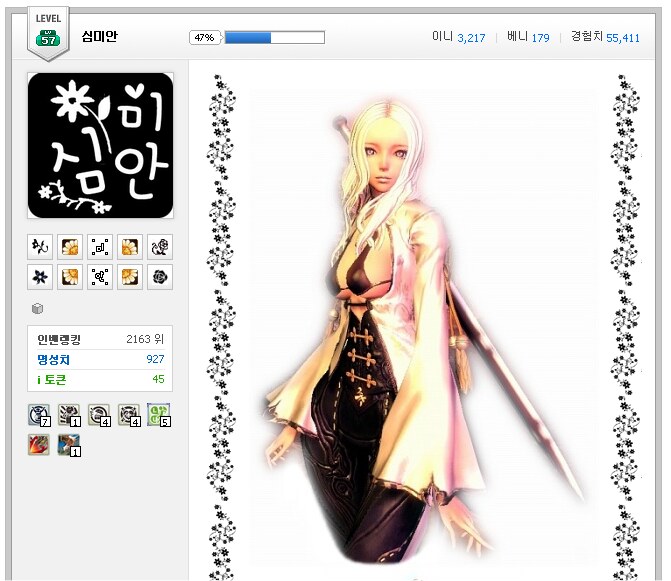Click the round black rose in second row
This screenshot has width=671, height=581.
click(x=159, y=277)
